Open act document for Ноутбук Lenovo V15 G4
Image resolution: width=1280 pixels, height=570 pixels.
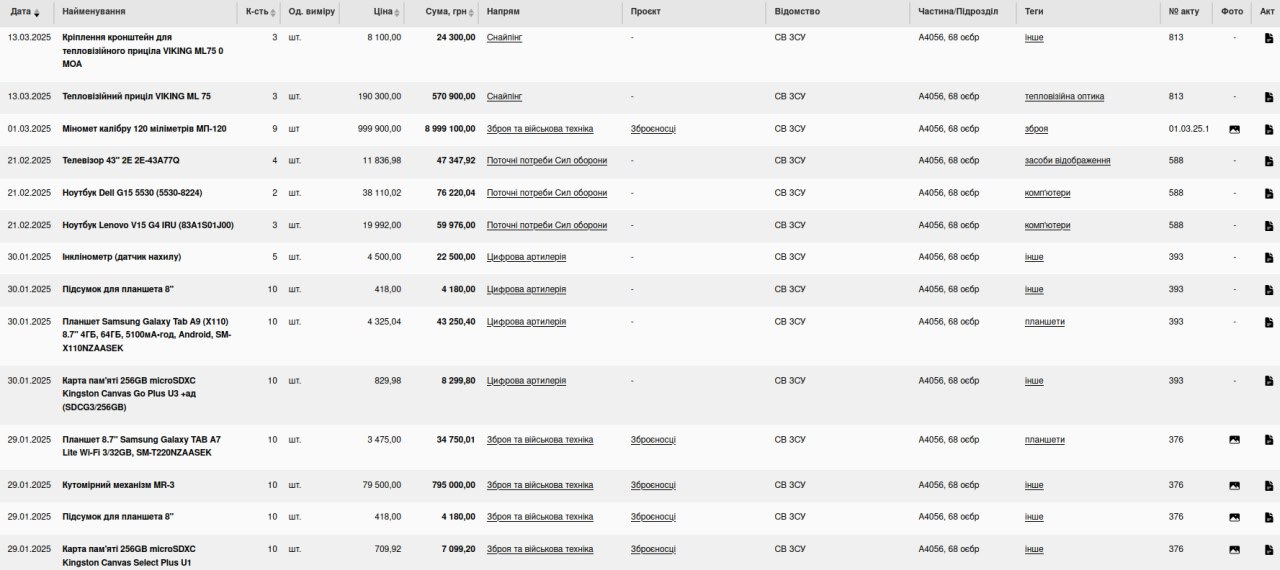pyautogui.click(x=1268, y=225)
